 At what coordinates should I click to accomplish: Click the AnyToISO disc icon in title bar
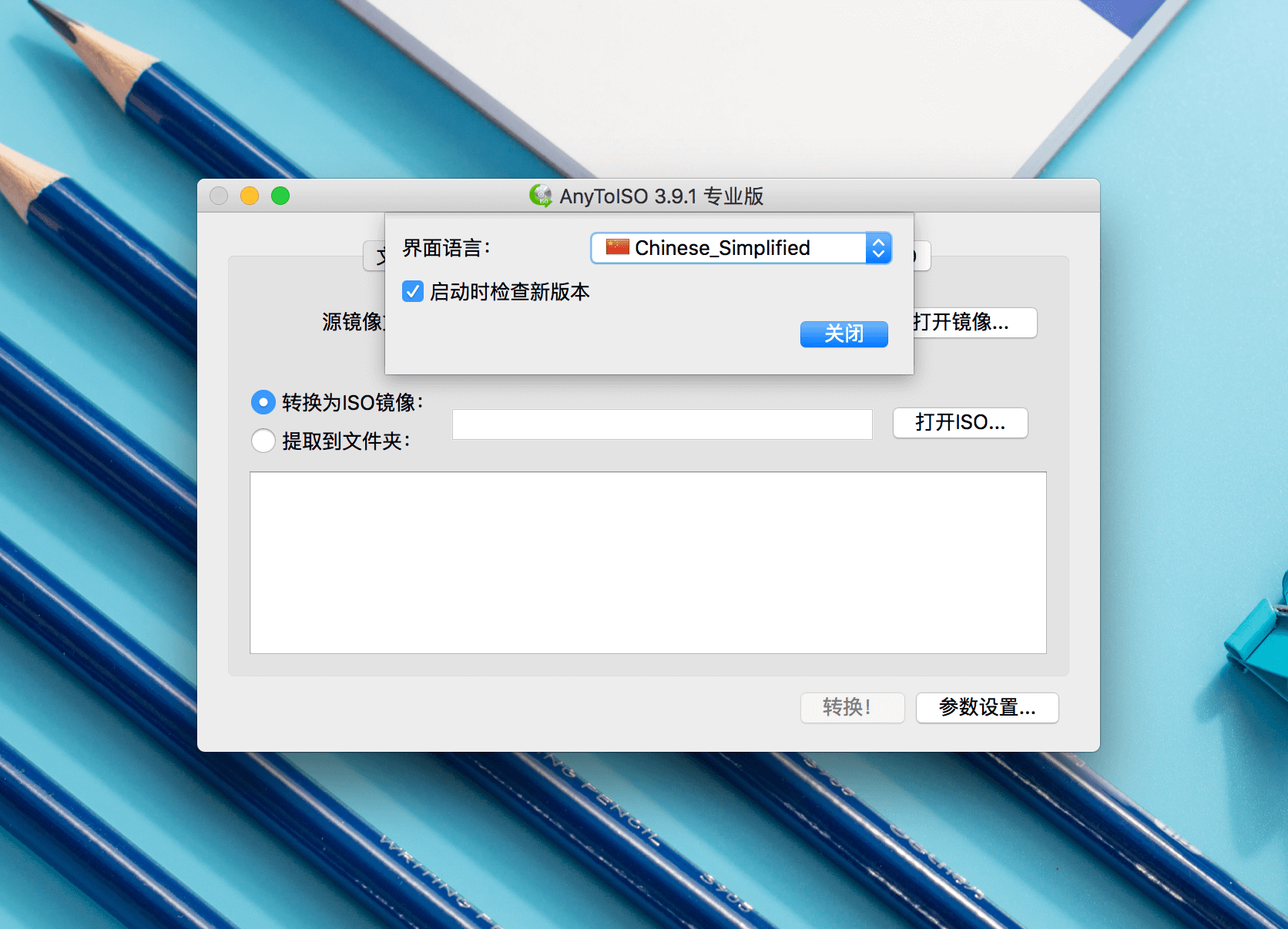pyautogui.click(x=541, y=196)
